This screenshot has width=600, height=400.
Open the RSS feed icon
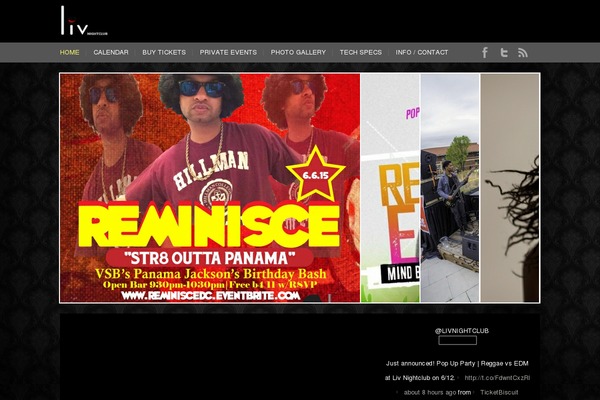(x=523, y=52)
